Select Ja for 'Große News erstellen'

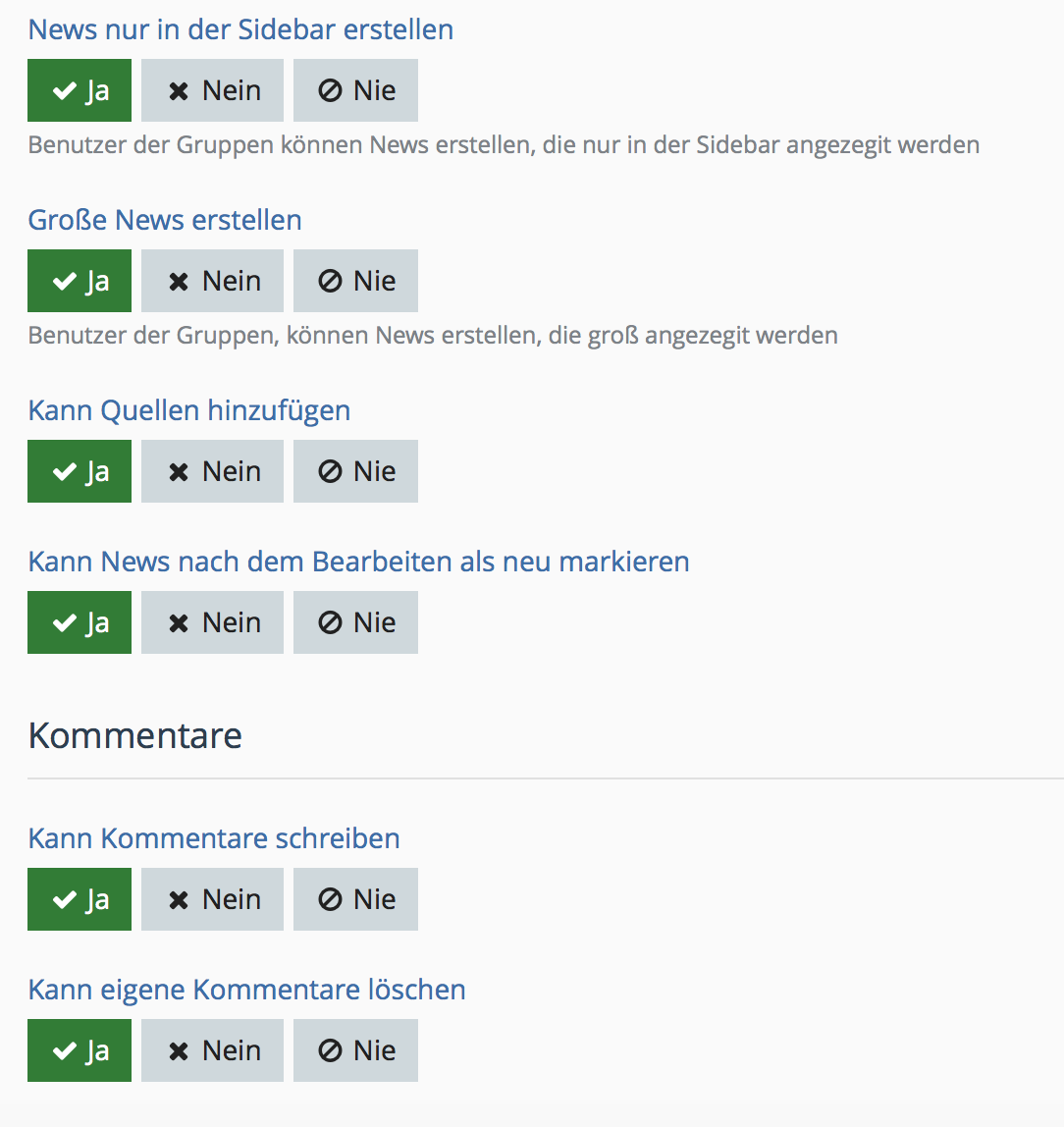[80, 281]
